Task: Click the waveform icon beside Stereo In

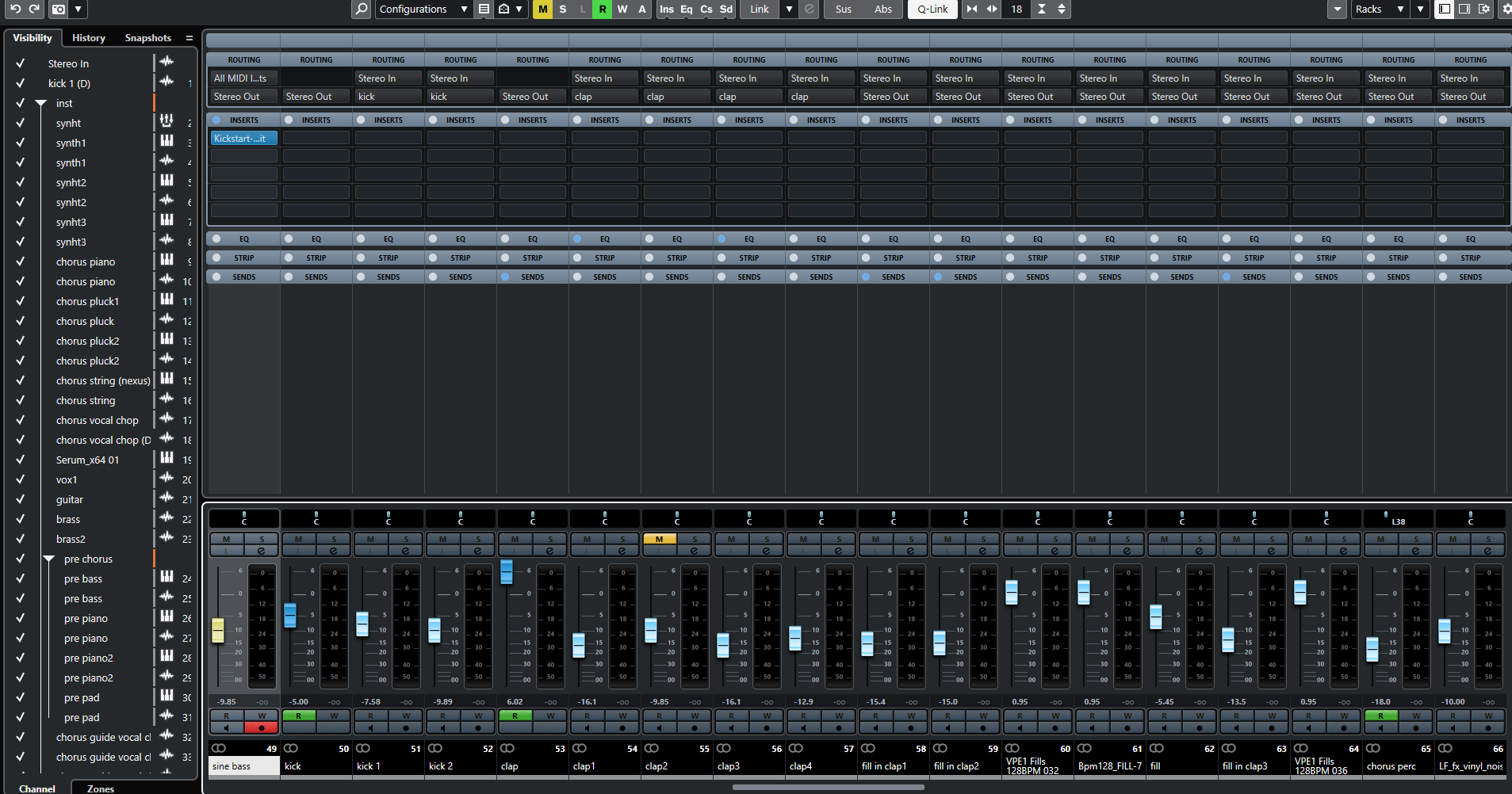Action: point(167,62)
